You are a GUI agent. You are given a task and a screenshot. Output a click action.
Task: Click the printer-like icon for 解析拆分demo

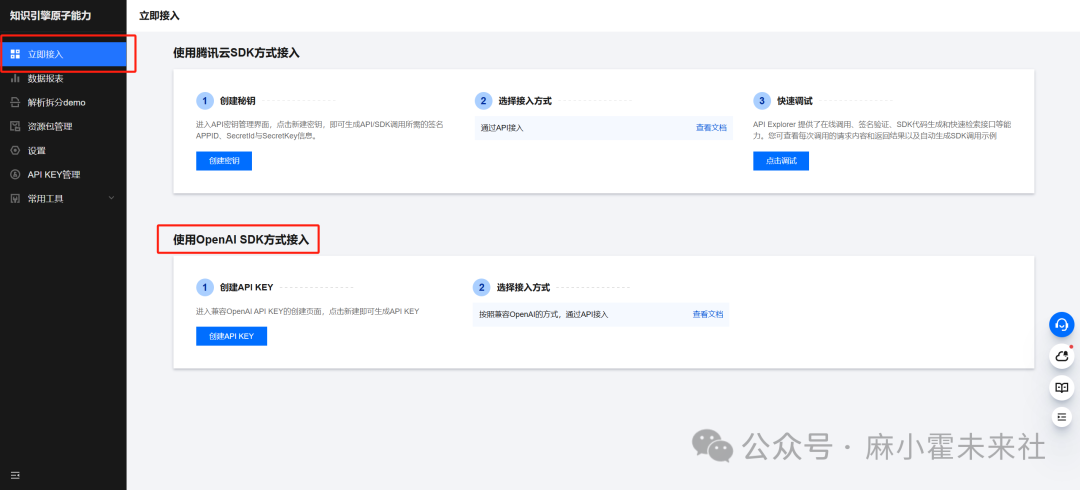tap(15, 102)
